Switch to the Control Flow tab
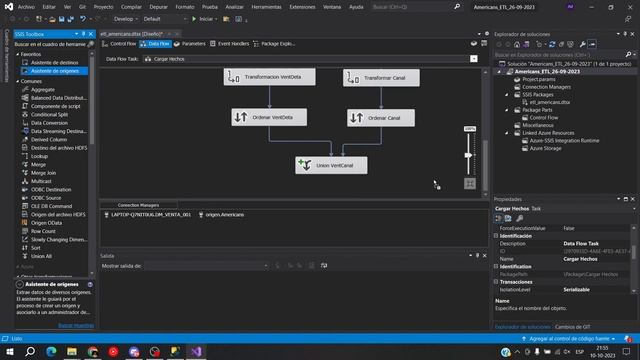Screen dimensions: 640x360 [x=119, y=44]
